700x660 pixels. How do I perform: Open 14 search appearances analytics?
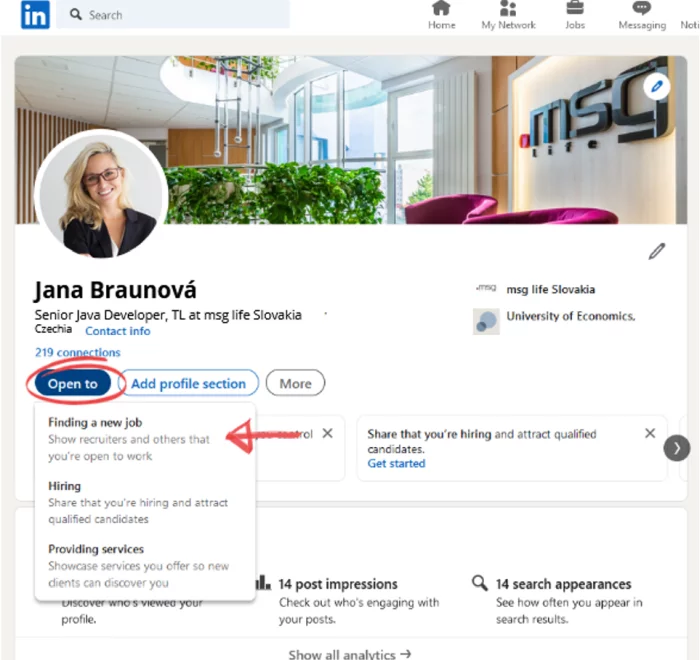click(x=563, y=584)
